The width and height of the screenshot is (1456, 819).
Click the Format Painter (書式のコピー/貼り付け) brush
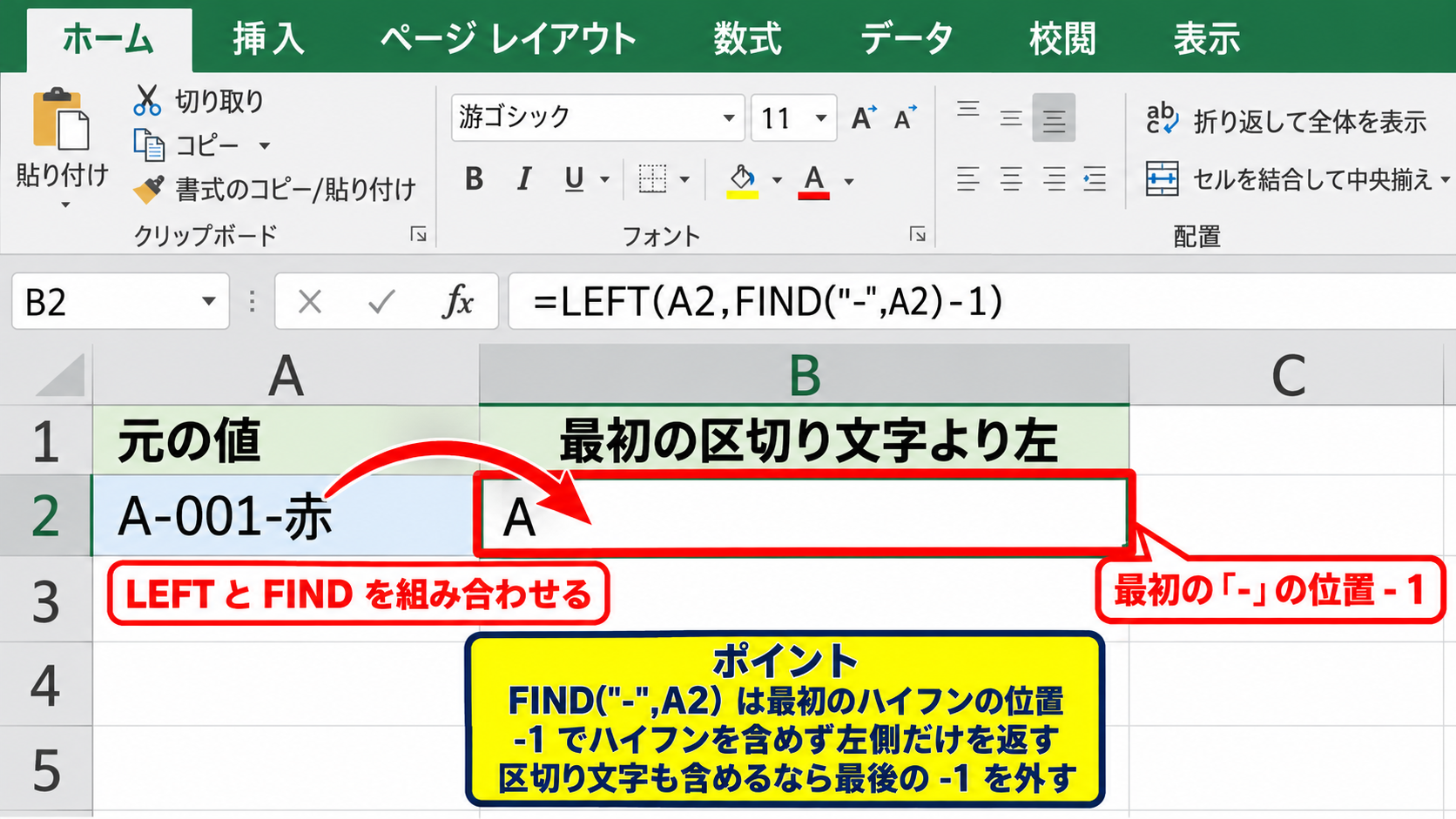149,189
